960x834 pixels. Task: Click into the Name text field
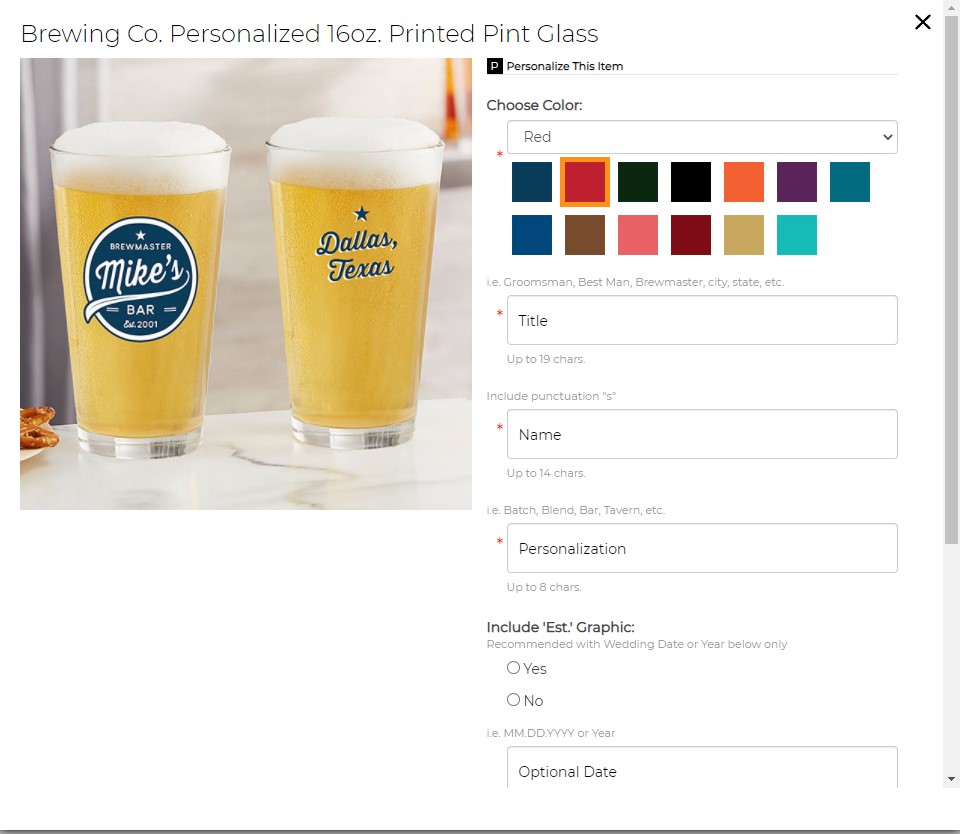(x=702, y=434)
